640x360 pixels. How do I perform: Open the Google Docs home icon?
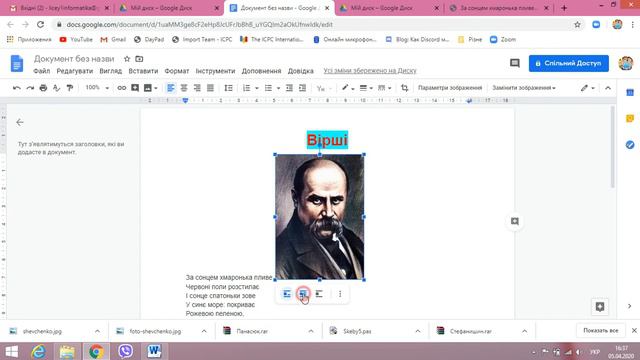17,64
